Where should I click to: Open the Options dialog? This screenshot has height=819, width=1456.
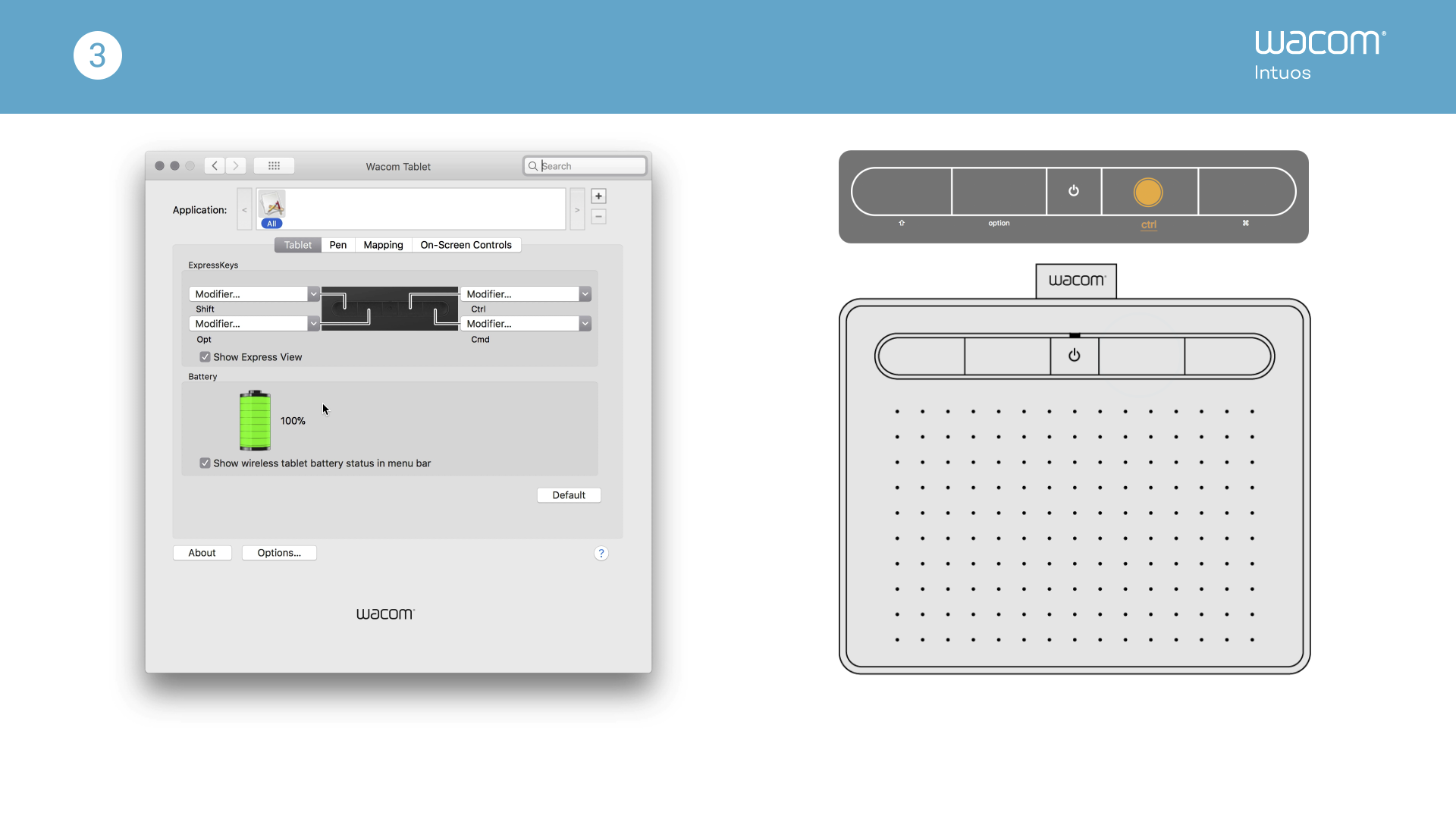coord(278,552)
